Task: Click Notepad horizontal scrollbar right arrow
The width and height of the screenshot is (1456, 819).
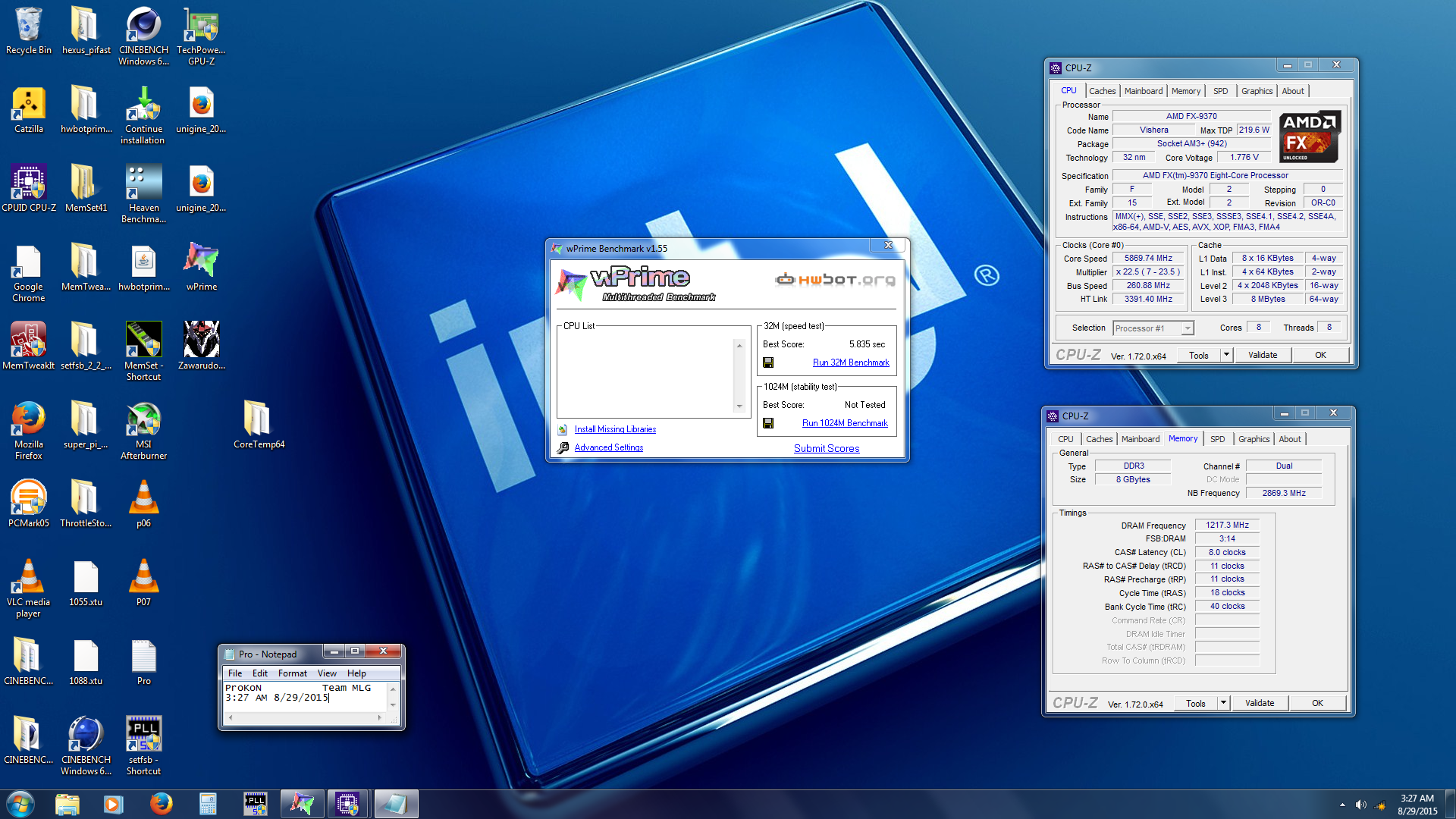Action: point(379,717)
